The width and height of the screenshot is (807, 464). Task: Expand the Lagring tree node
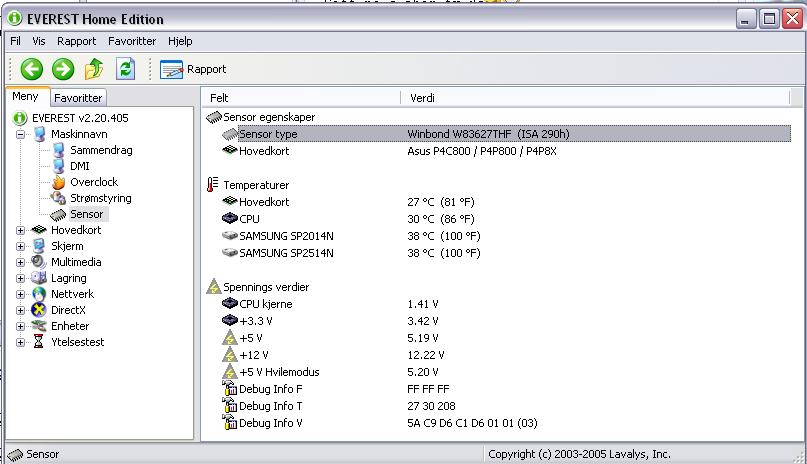[x=21, y=278]
